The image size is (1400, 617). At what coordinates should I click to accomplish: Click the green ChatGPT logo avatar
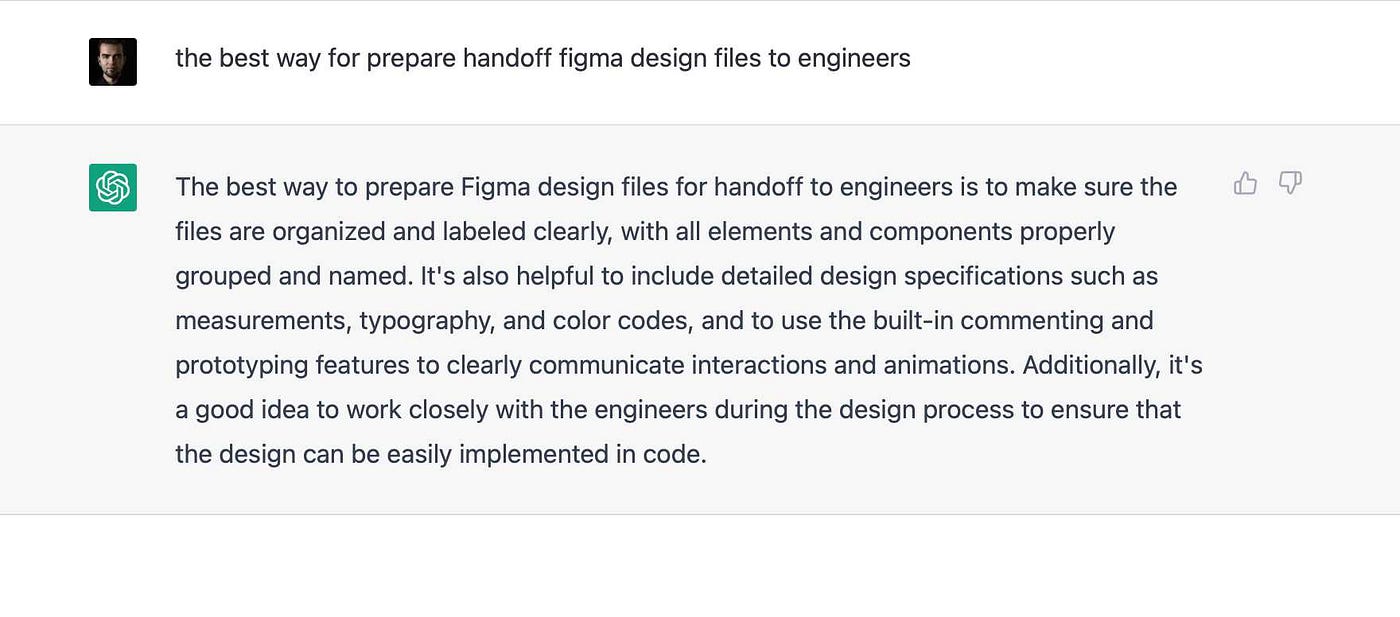coord(113,187)
